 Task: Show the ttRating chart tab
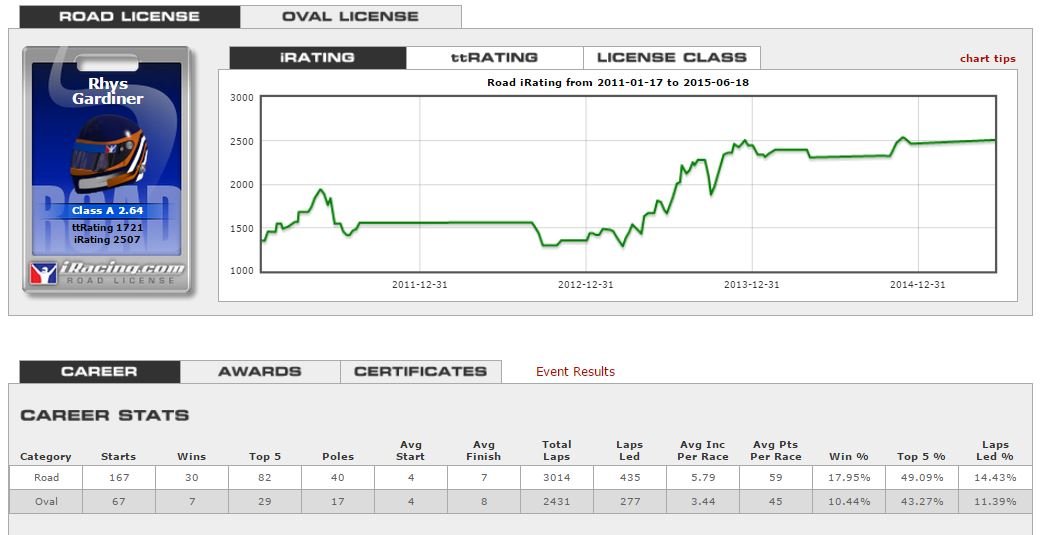[x=494, y=58]
